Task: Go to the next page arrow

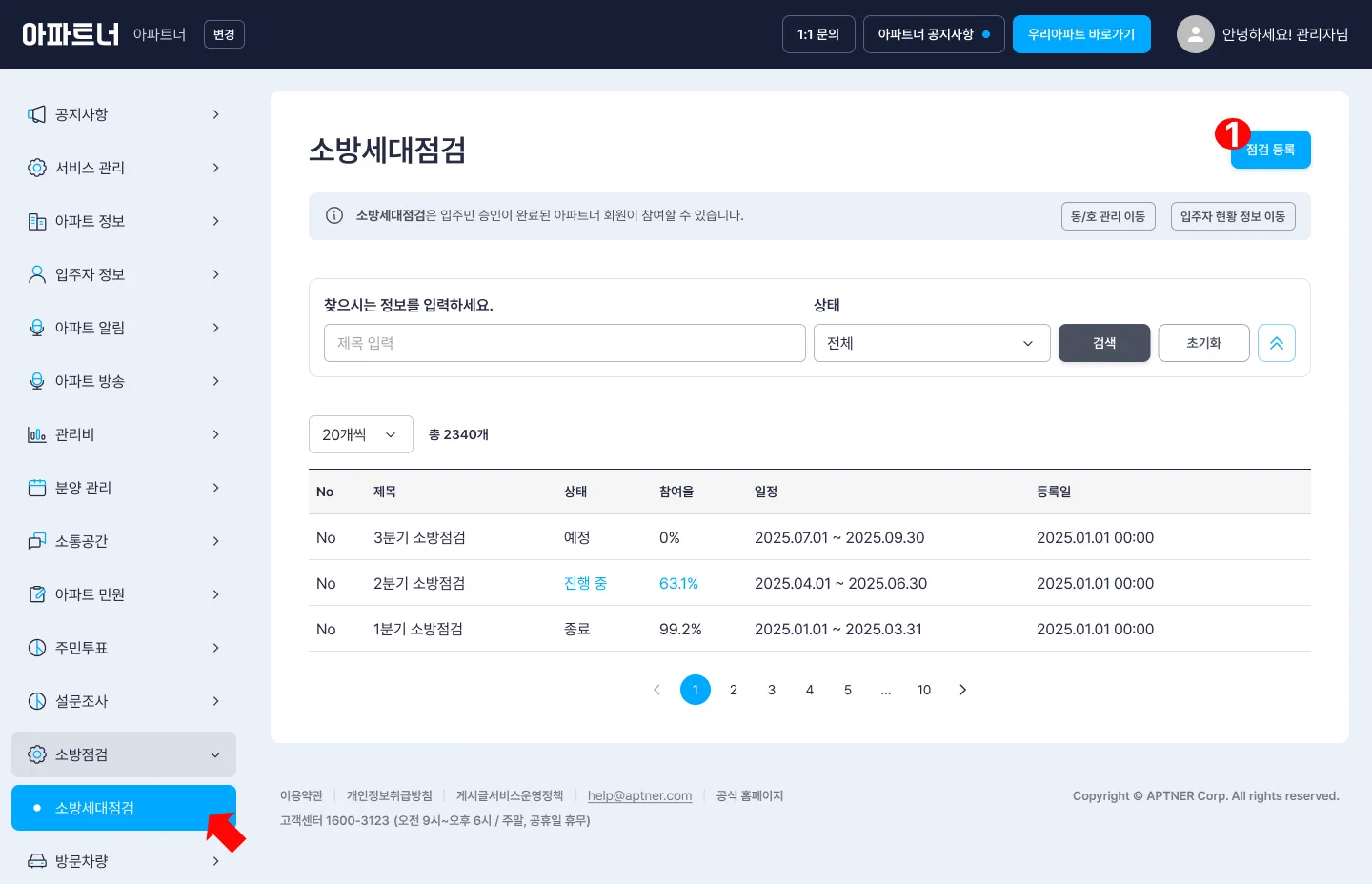Action: 962,690
